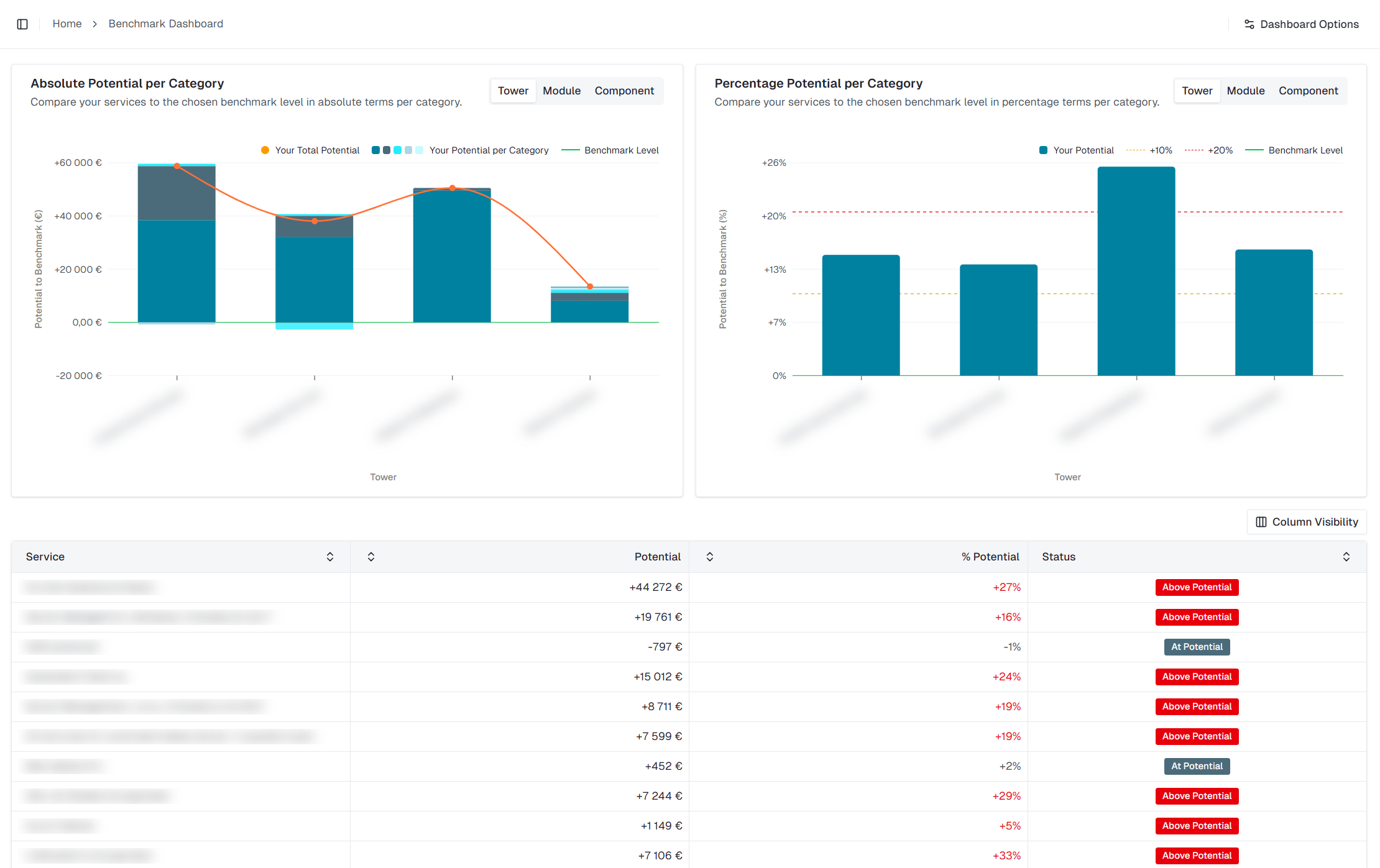This screenshot has width=1380, height=868.
Task: Click sort arrows left of Potential header
Action: point(371,557)
